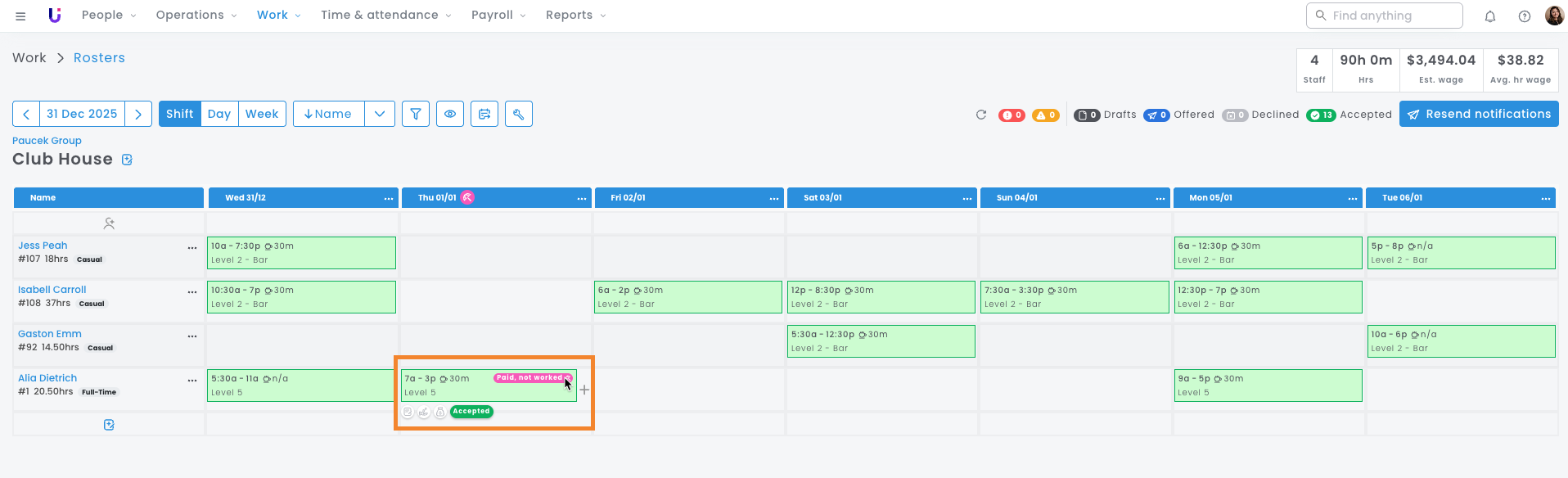Click the calendar swap icon in toolbar
Screen dimensions: 1568x478
[x=484, y=114]
